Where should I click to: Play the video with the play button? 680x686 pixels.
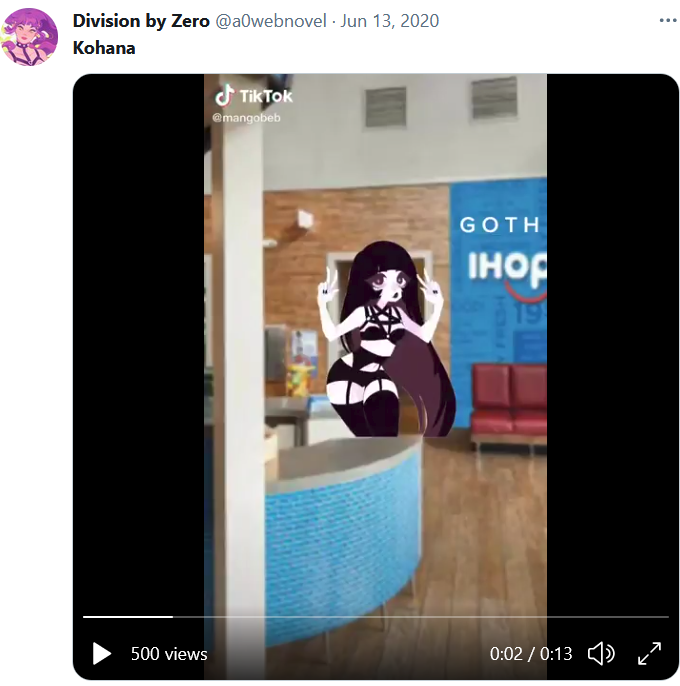pyautogui.click(x=102, y=654)
